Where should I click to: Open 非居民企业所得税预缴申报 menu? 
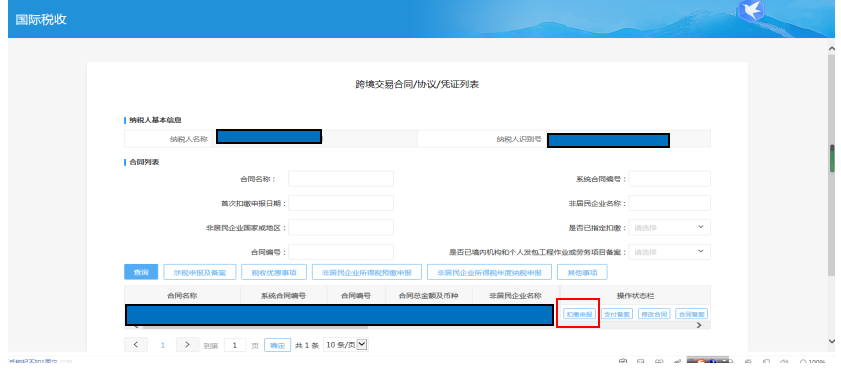367,272
